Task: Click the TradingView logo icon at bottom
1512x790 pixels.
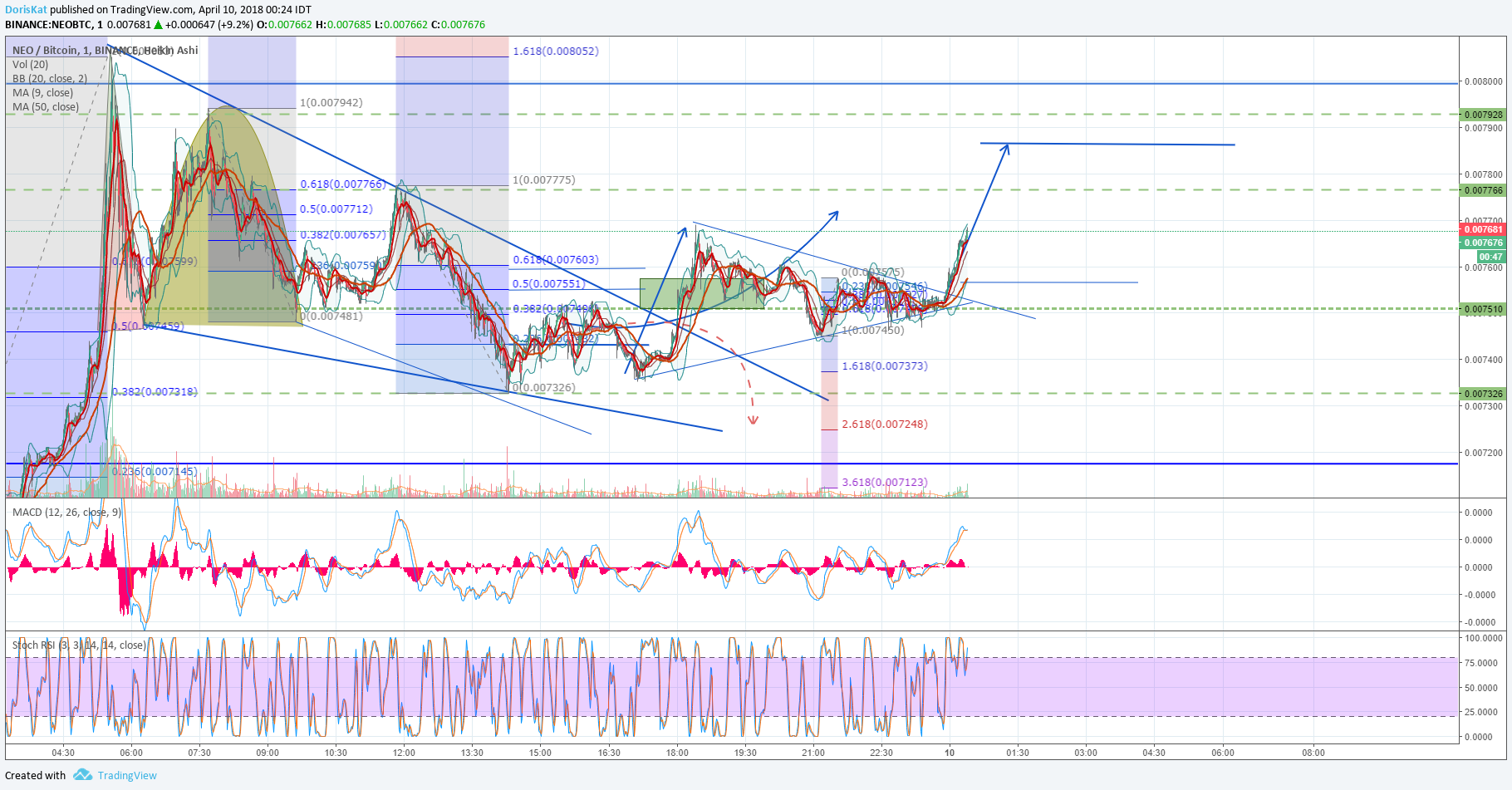Action: point(82,775)
